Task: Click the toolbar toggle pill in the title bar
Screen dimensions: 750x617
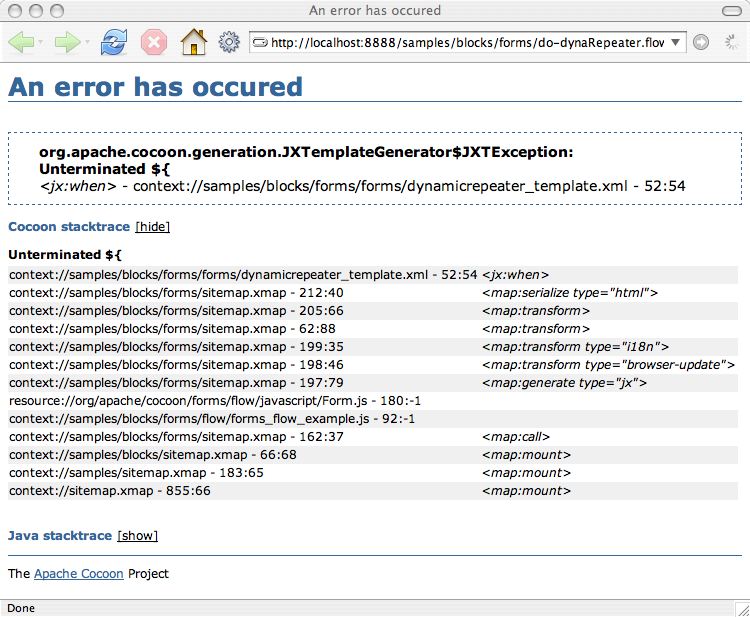Action: pos(731,11)
